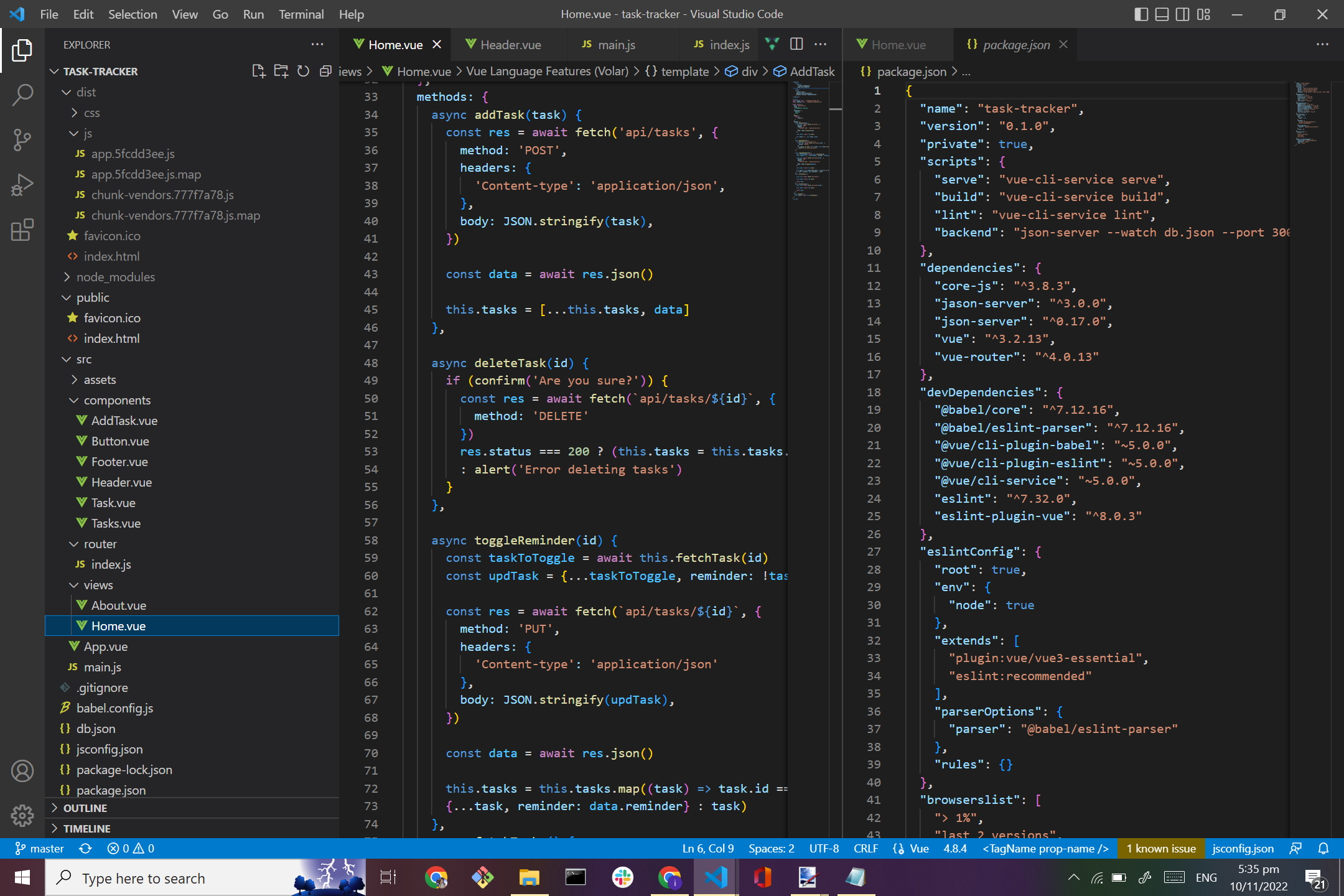
Task: Split the editor right
Action: click(796, 44)
